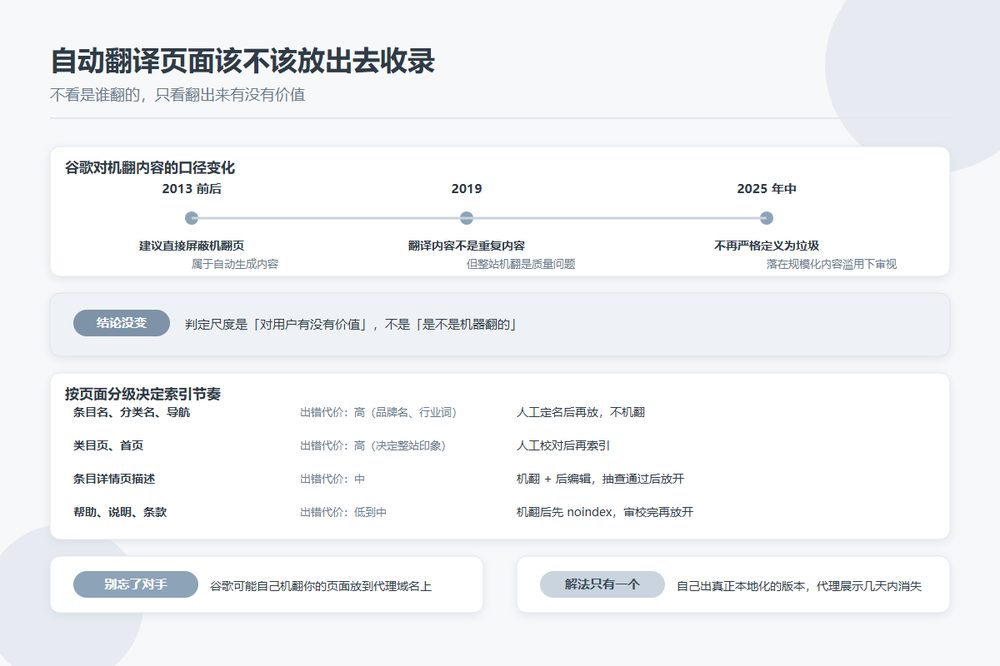Click 出错代价：高（品牌名、行业词）
Screen dimensions: 1000x666
point(379,413)
